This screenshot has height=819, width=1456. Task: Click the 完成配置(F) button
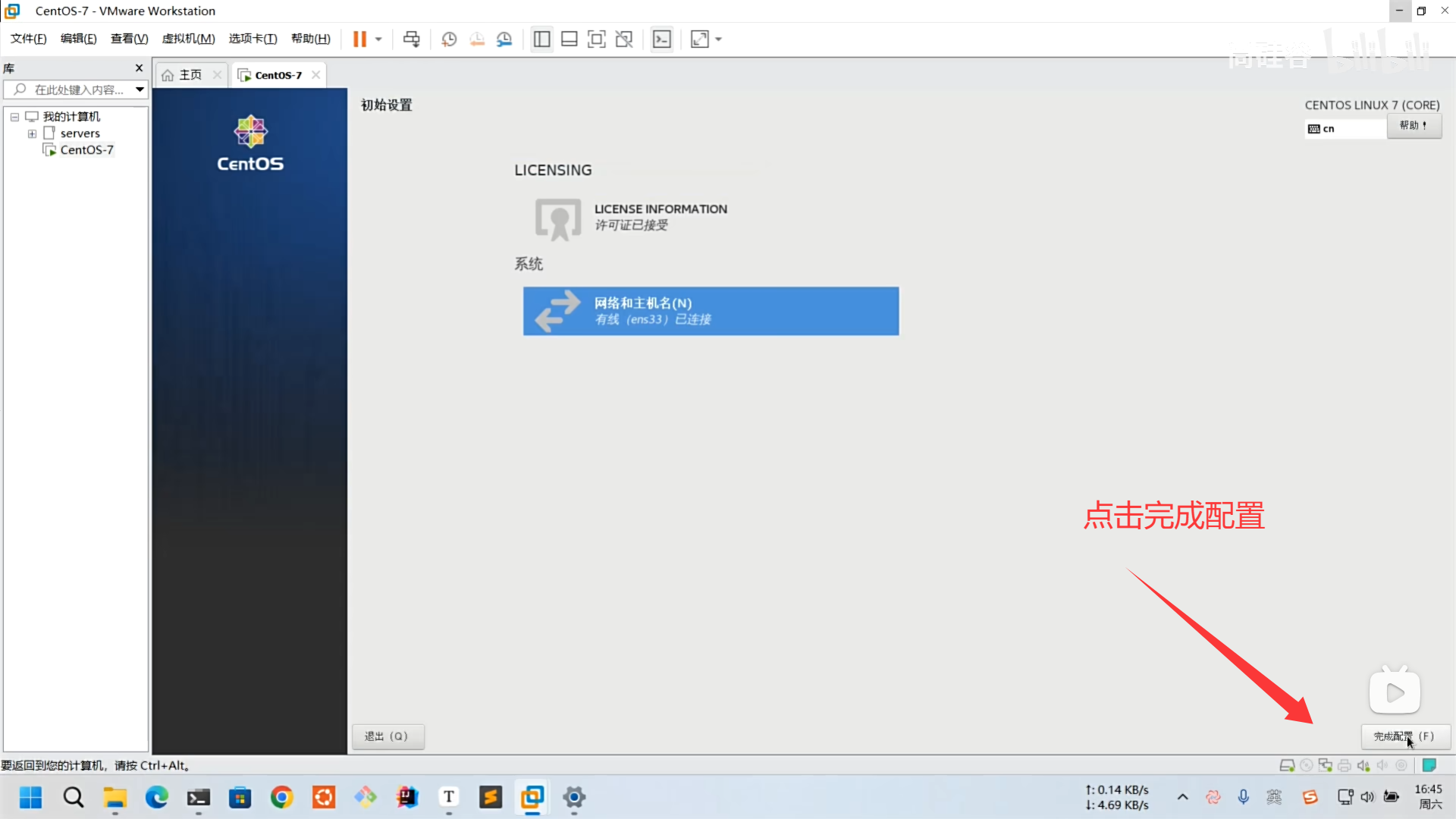(x=1404, y=736)
